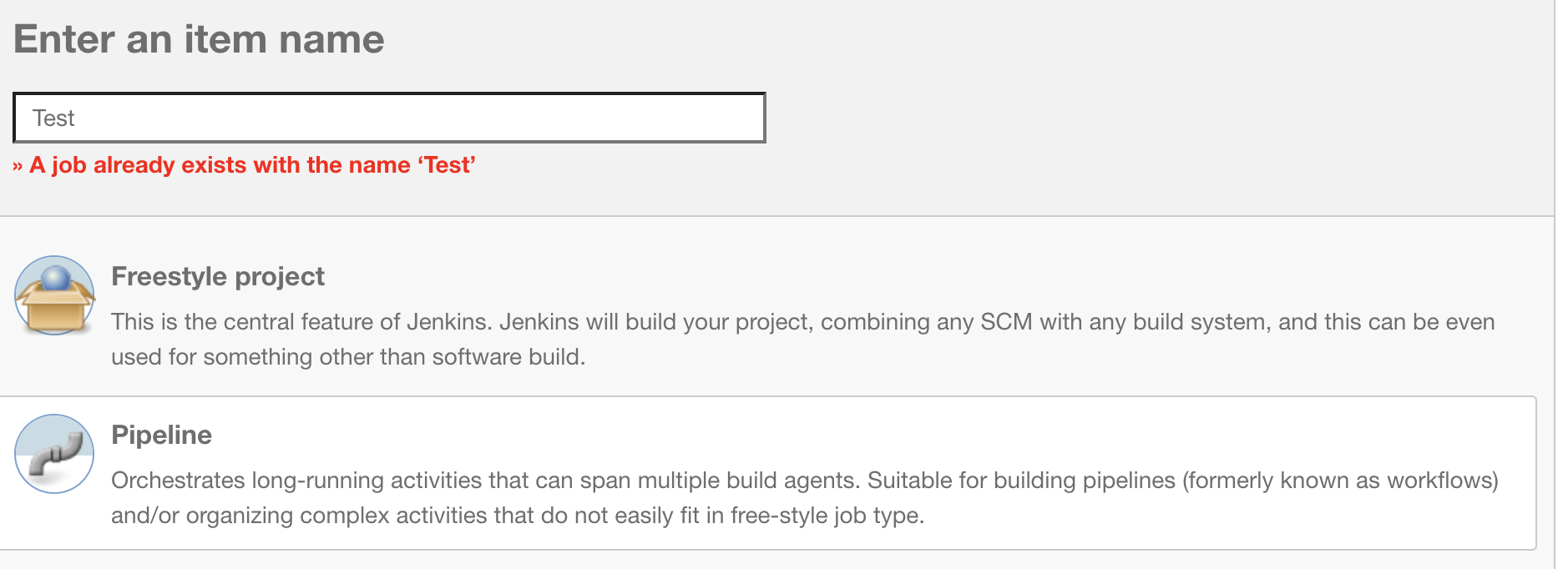Click the blue sphere on the Freestyle icon
The height and width of the screenshot is (569, 1568).
56,277
